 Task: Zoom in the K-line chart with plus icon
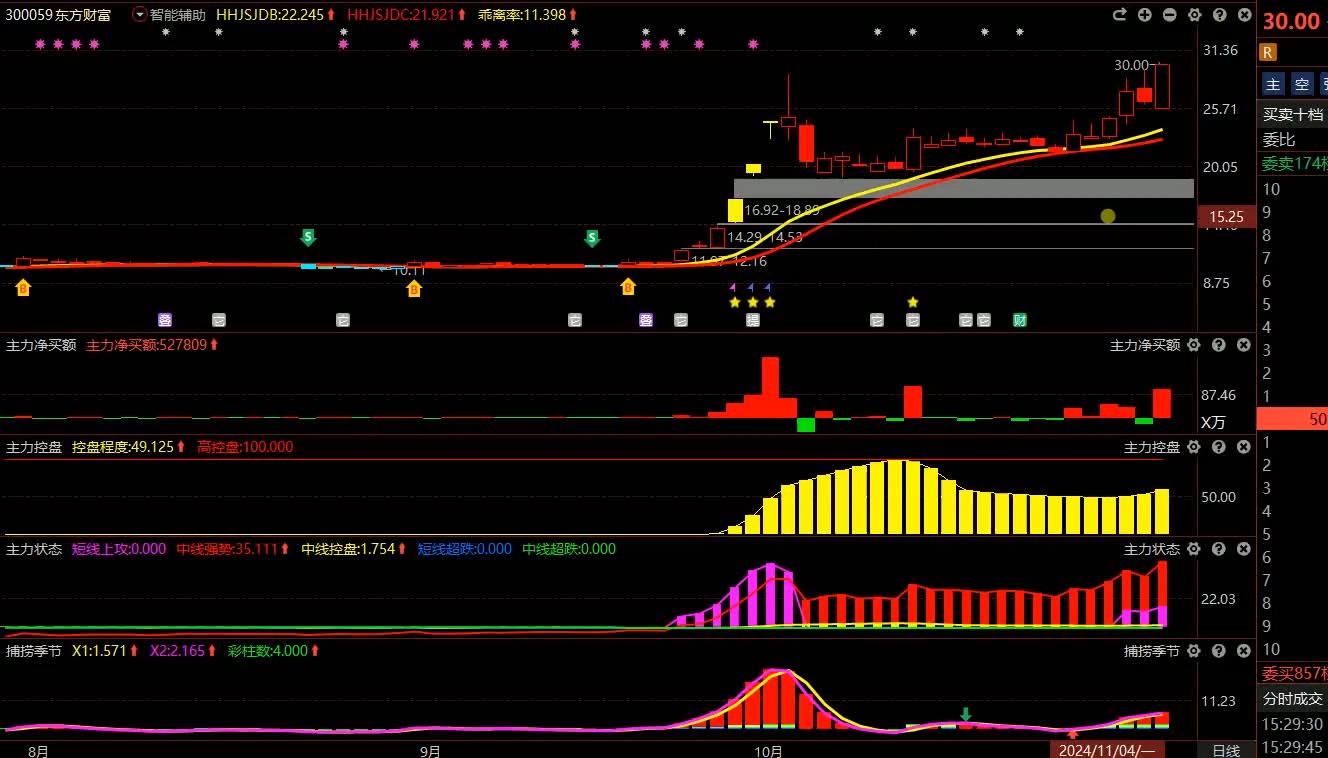coord(1145,15)
